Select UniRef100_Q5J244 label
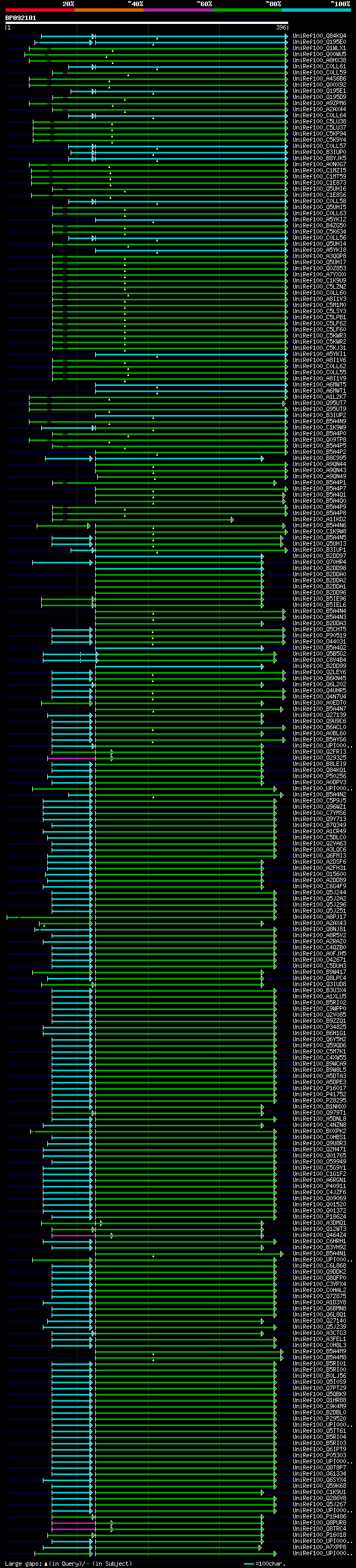This screenshot has width=356, height=1568. (x=319, y=892)
